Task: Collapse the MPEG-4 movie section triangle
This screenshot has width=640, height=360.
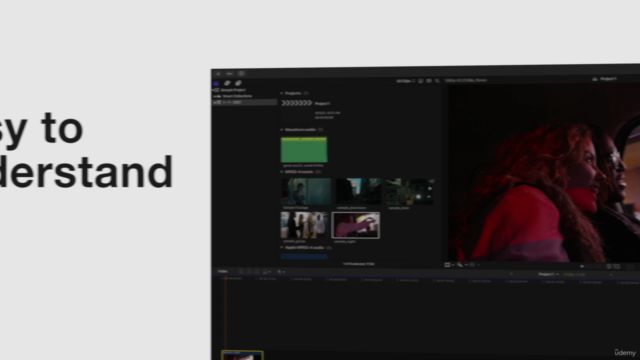Action: (282, 172)
